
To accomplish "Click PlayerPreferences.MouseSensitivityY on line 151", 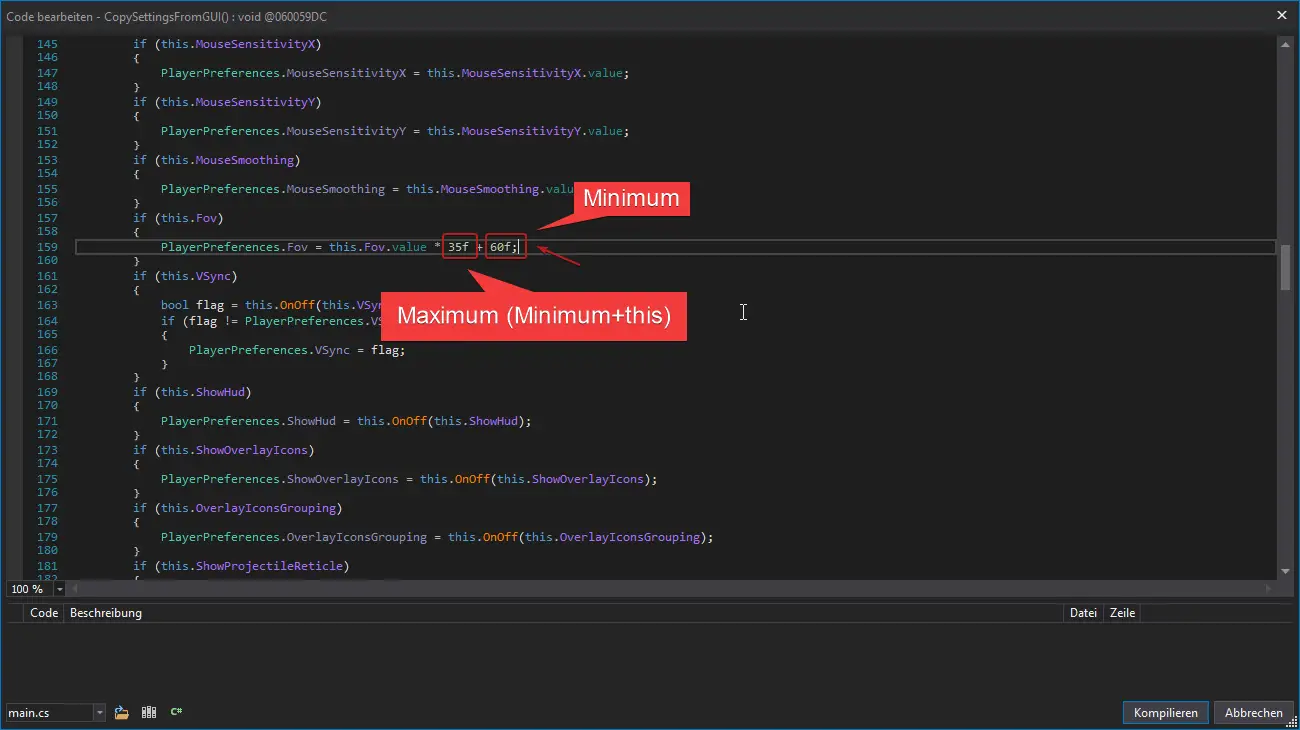I will tap(283, 131).
